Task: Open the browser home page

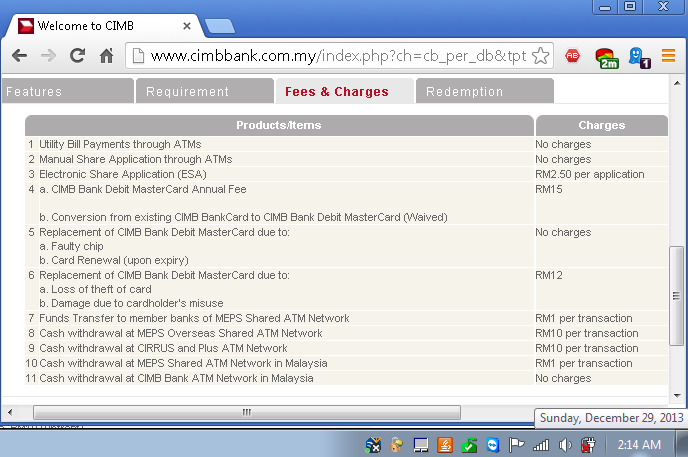Action: 107,56
